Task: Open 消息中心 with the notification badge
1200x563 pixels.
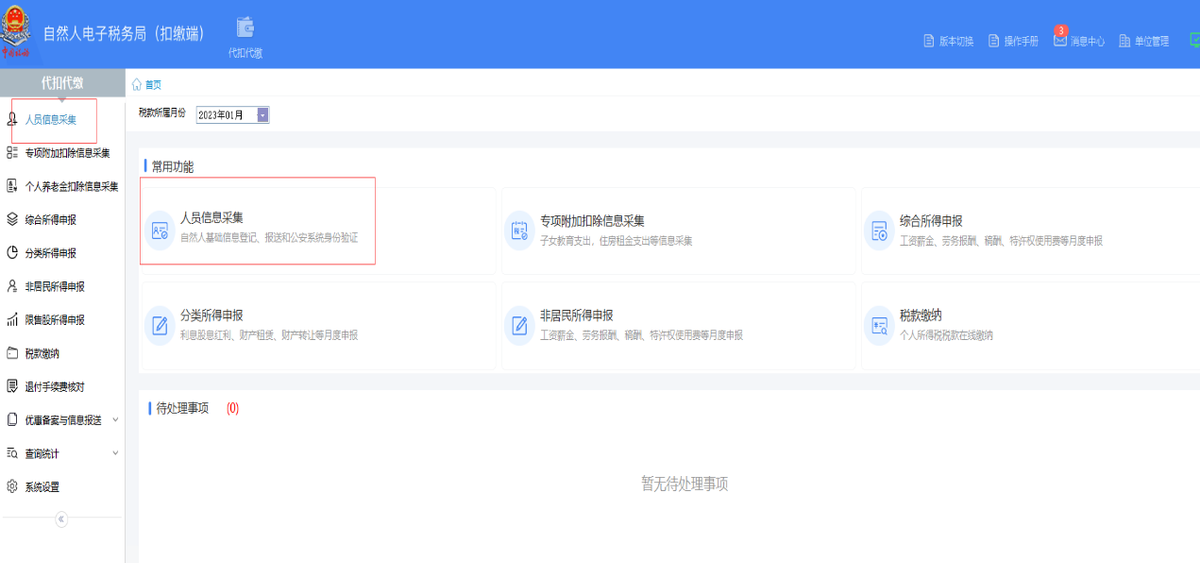Action: [x=1079, y=40]
